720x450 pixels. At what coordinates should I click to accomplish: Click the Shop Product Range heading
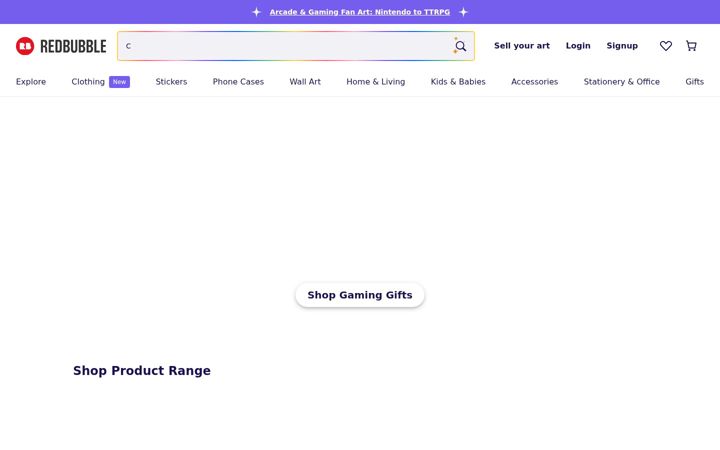[x=142, y=371]
